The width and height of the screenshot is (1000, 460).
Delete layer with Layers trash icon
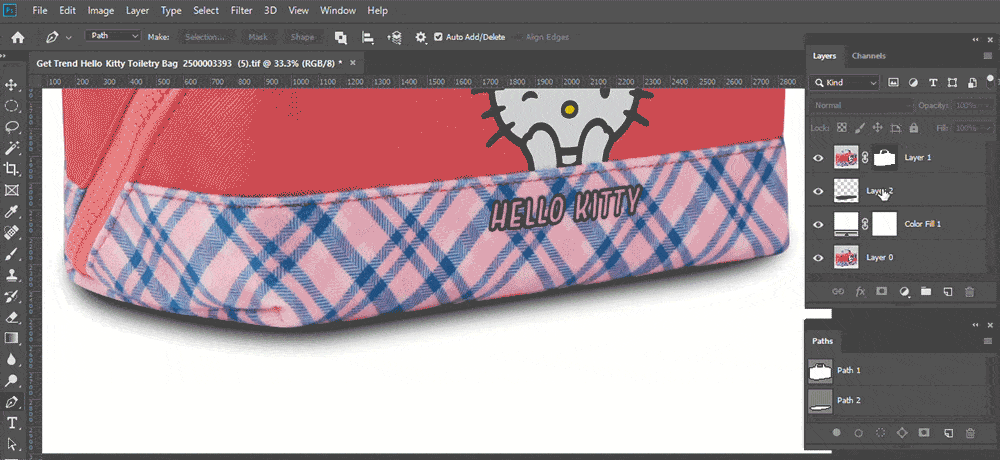[x=969, y=292]
